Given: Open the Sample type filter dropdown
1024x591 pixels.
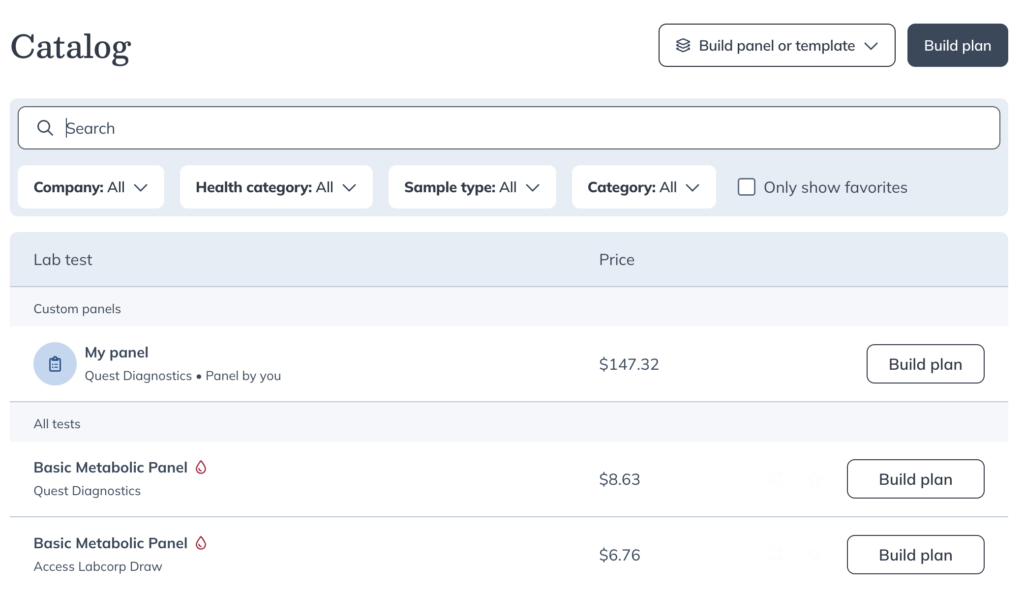Looking at the screenshot, I should [472, 187].
